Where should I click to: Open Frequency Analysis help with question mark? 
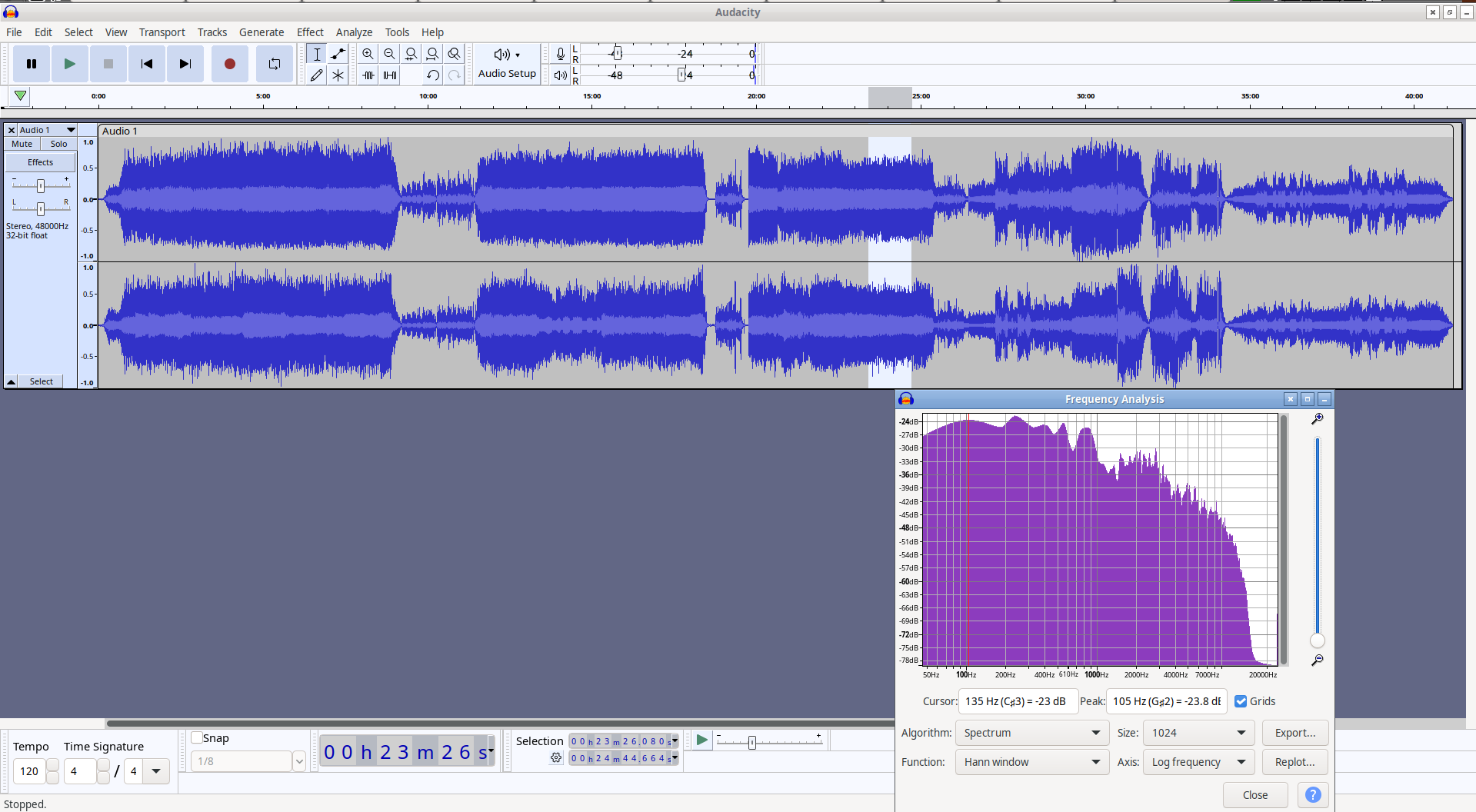(x=1313, y=795)
